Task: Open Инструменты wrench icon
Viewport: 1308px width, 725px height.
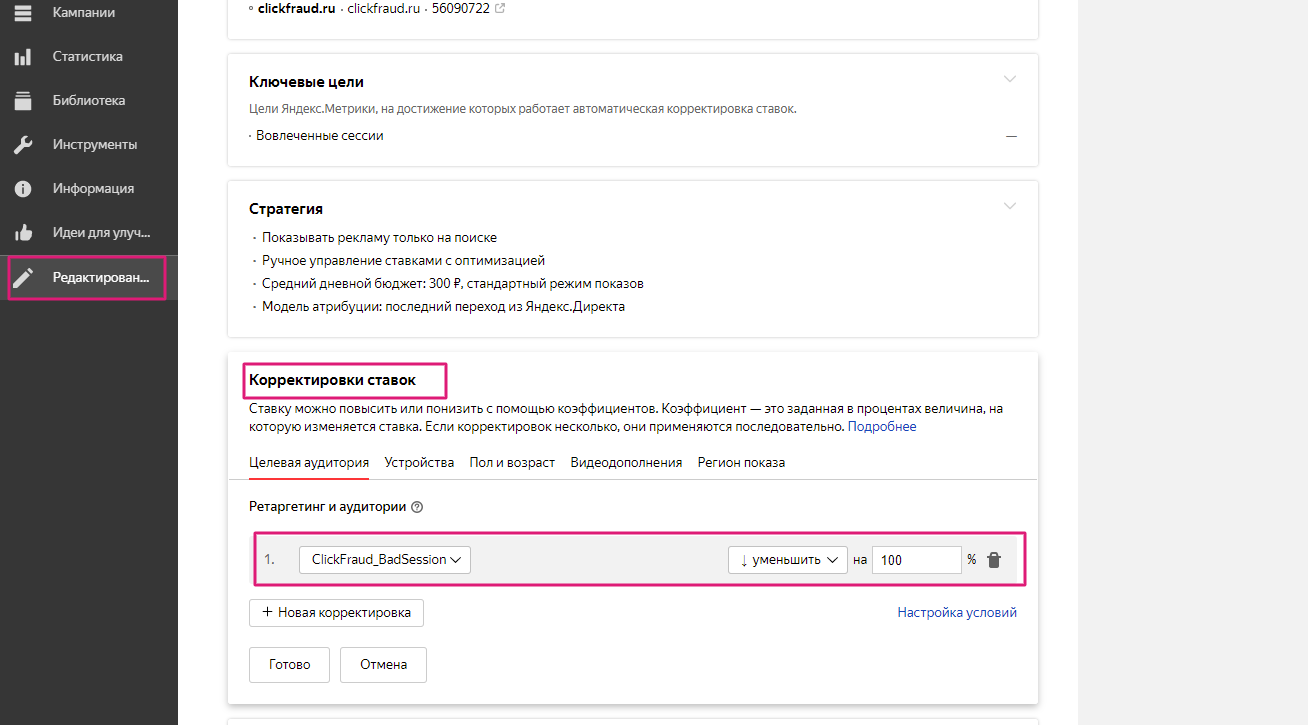Action: tap(23, 145)
